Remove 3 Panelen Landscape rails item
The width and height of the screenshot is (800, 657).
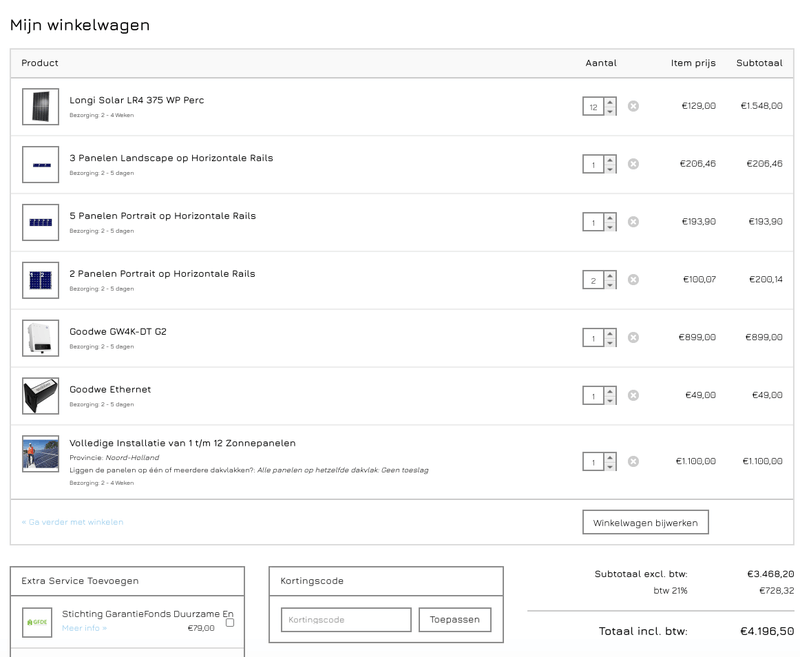(633, 164)
